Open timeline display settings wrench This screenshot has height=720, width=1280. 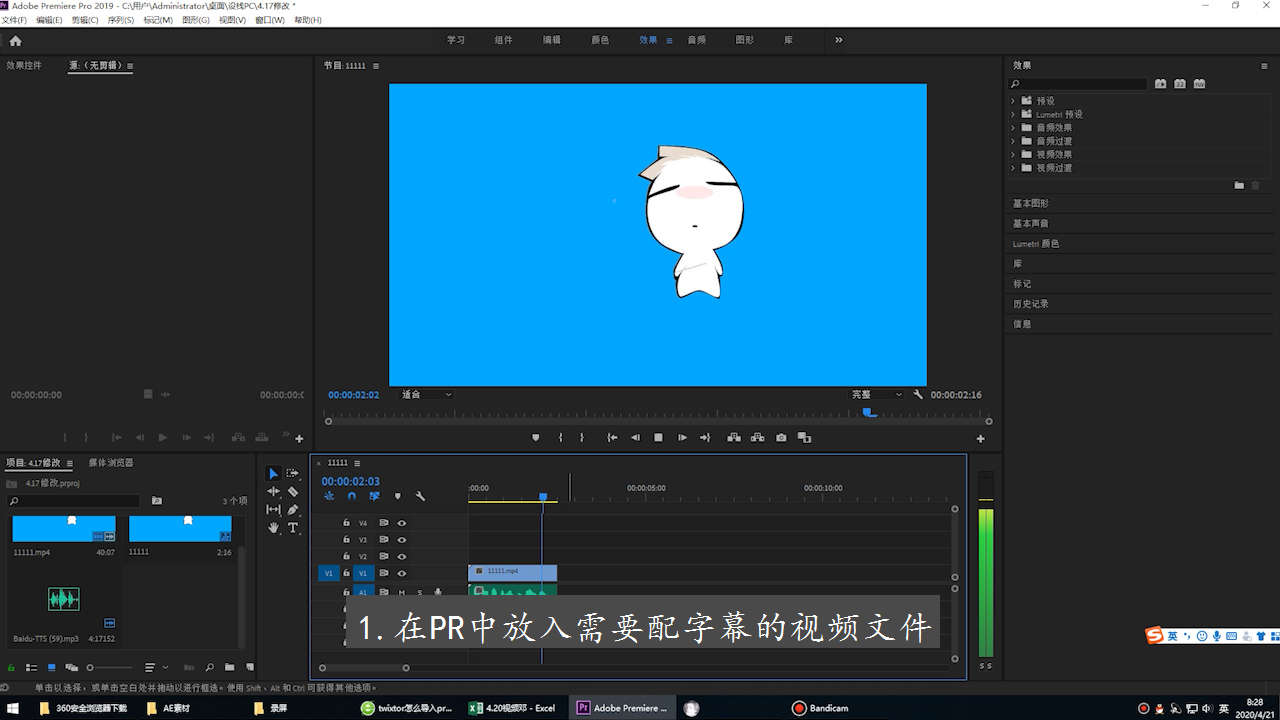tap(420, 496)
